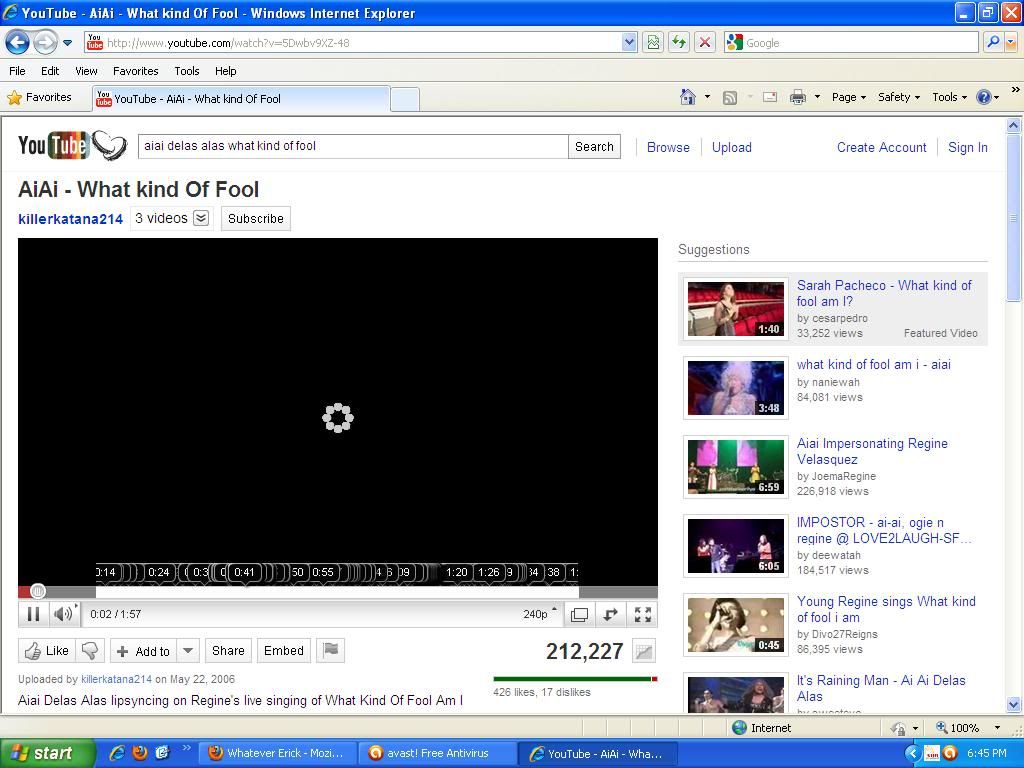Click the Windows start button
The image size is (1024, 768).
(47, 753)
